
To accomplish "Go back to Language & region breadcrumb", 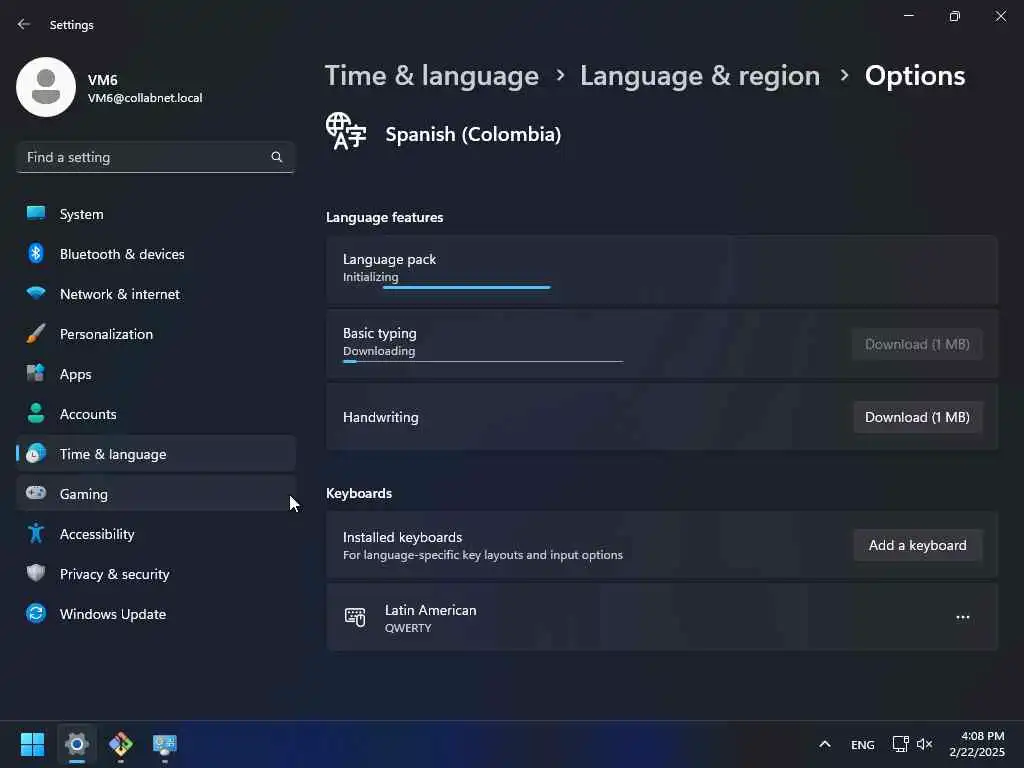I will (700, 76).
